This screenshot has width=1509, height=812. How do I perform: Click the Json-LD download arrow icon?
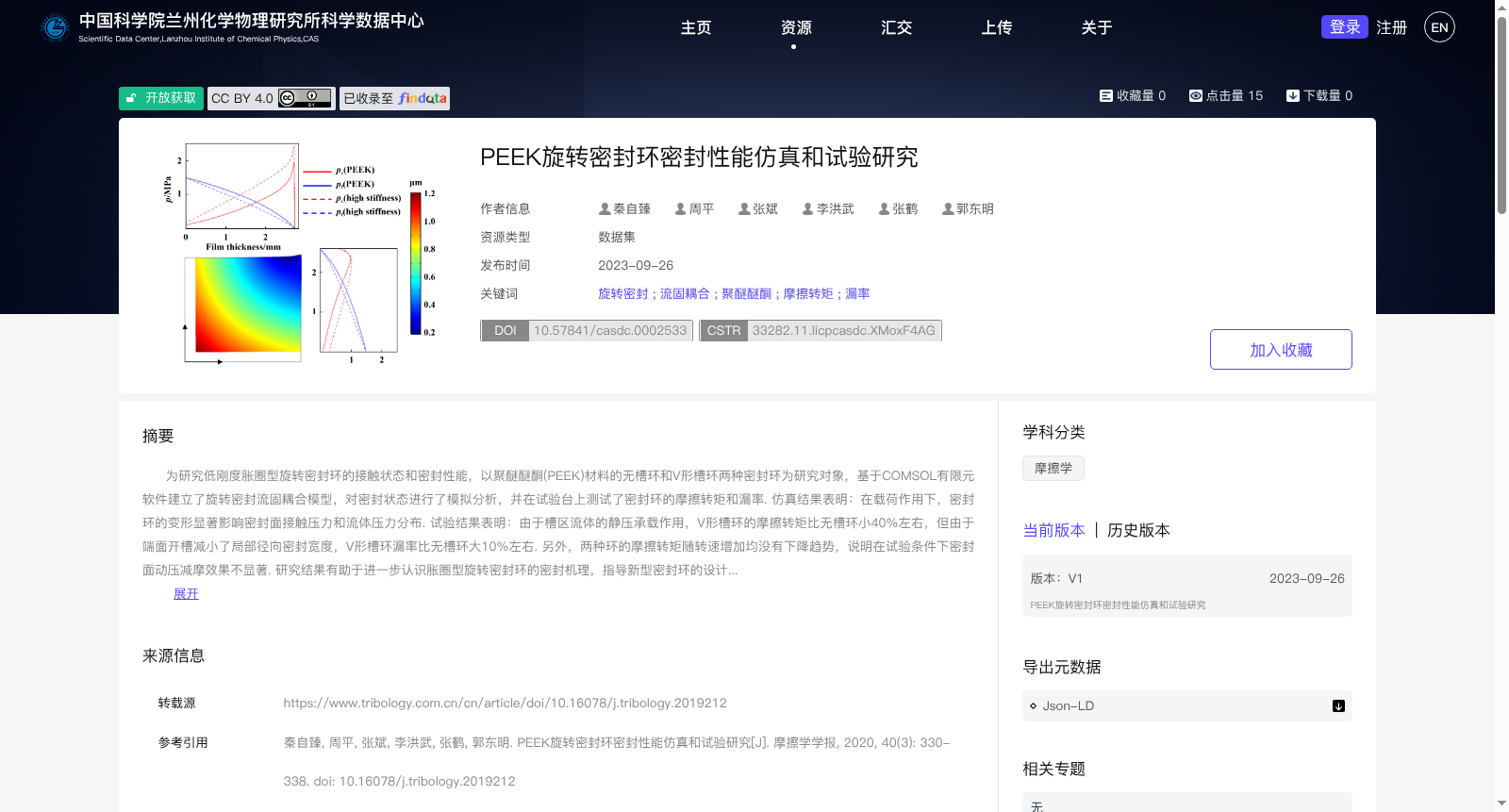coord(1338,705)
